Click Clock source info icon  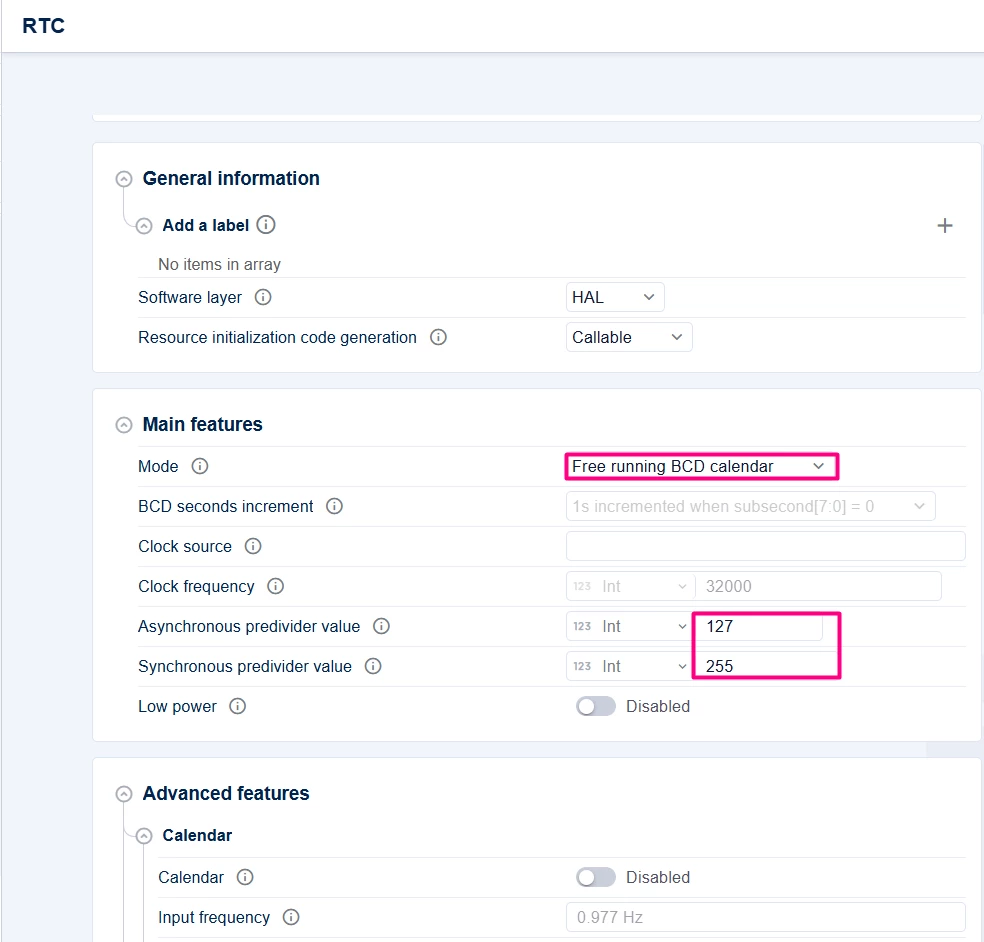point(253,546)
